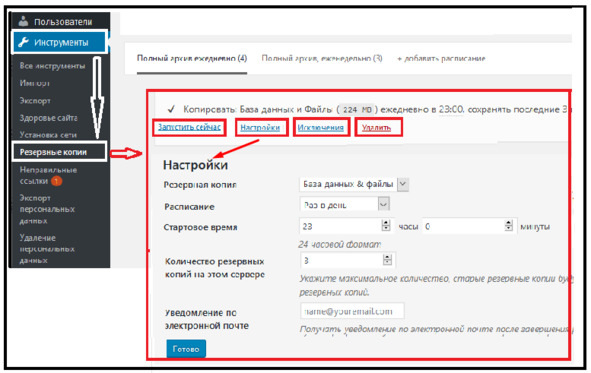Viewport: 591px width, 373px height.
Task: Click the minutes spinner arrows
Action: click(x=508, y=226)
